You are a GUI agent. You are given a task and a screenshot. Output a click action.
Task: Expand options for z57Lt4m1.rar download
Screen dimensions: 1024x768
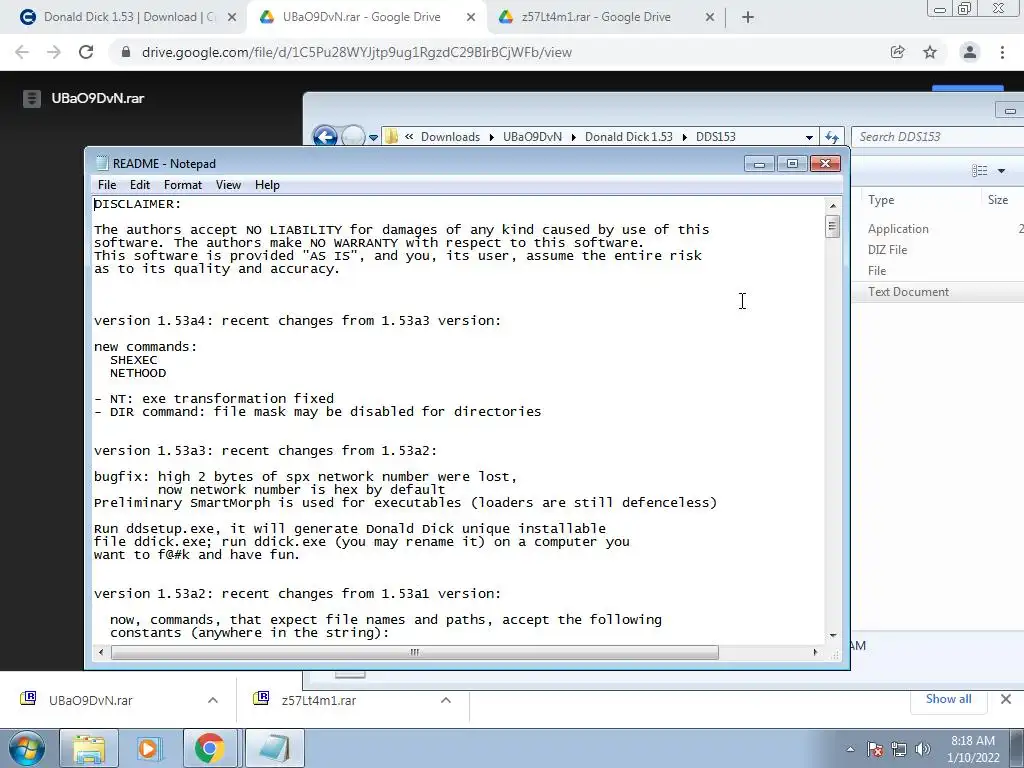click(x=446, y=700)
